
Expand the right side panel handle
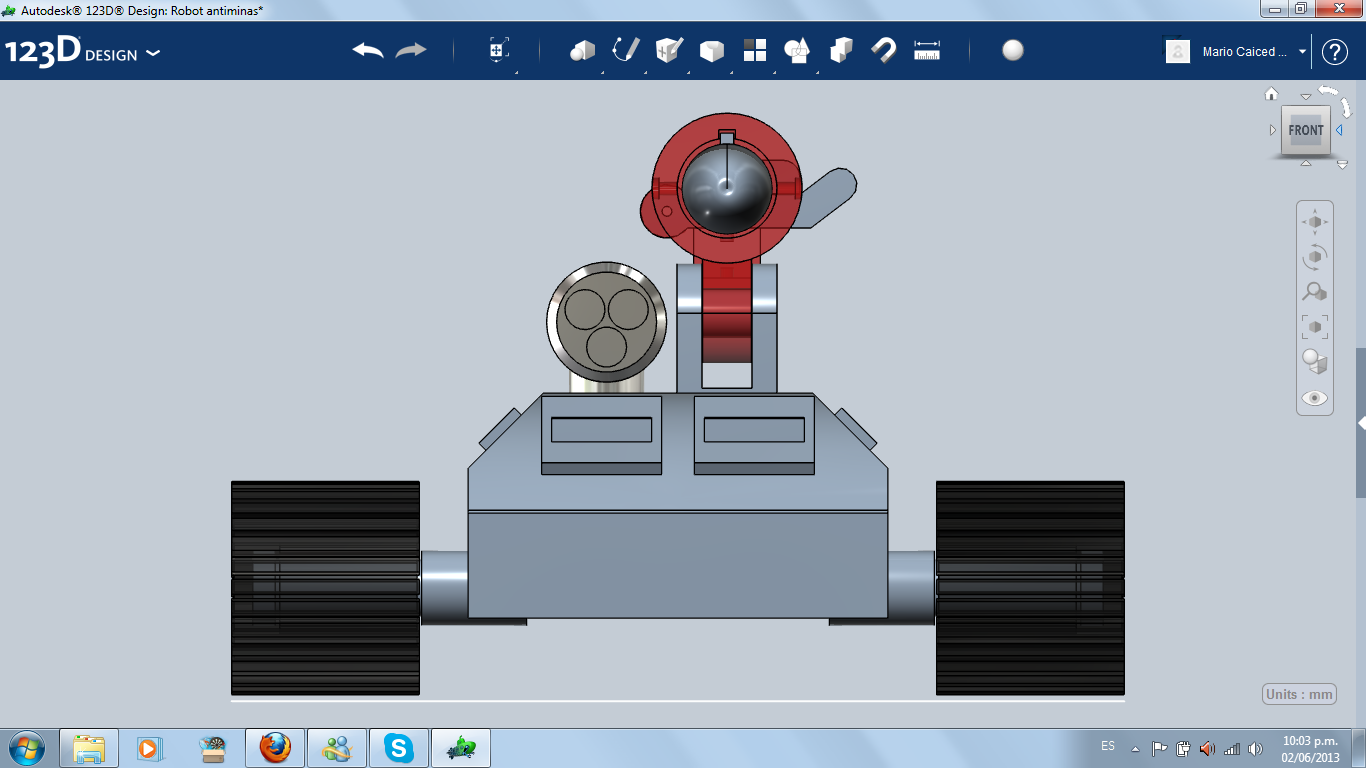coord(1361,423)
